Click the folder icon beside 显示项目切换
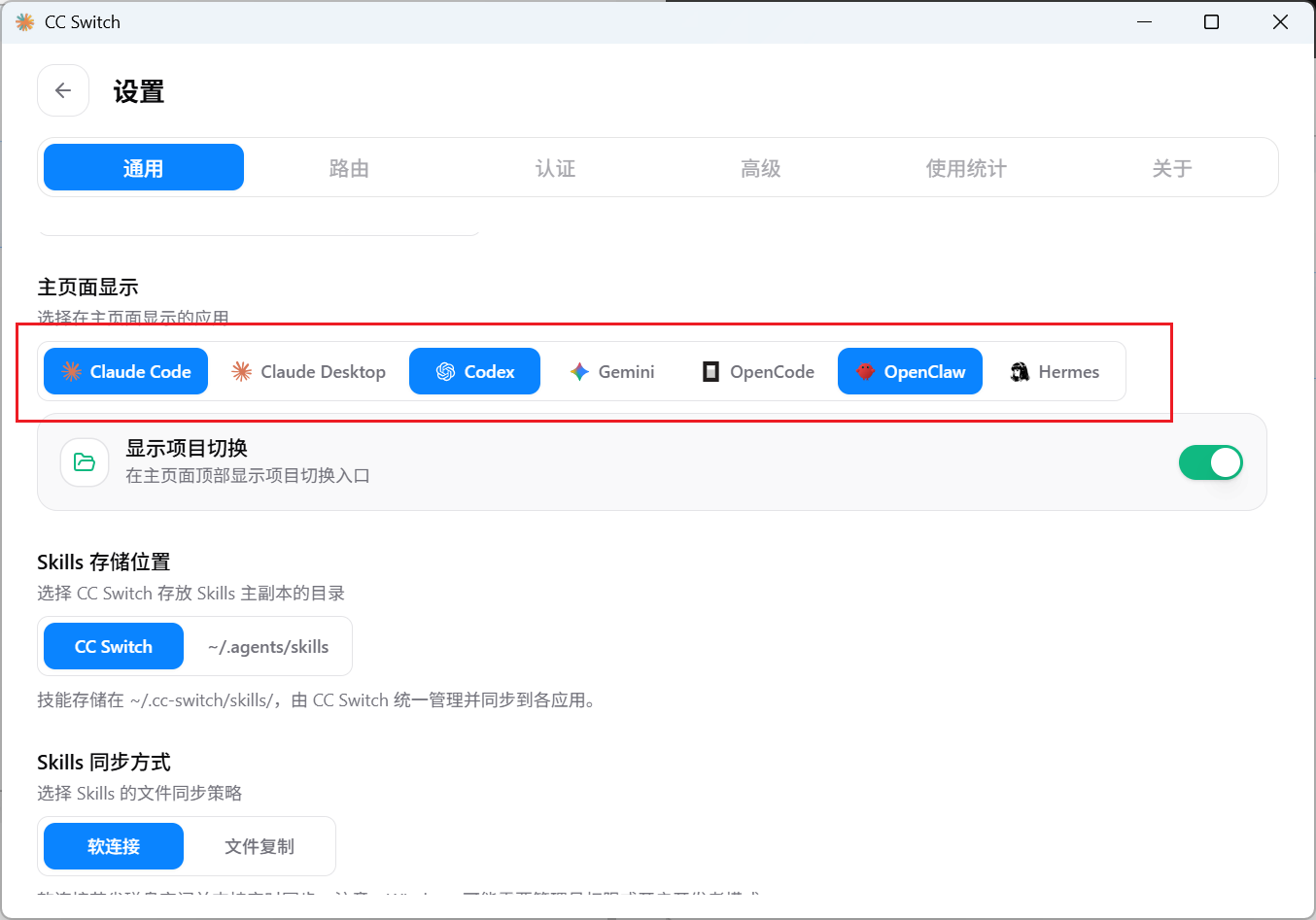 point(85,462)
